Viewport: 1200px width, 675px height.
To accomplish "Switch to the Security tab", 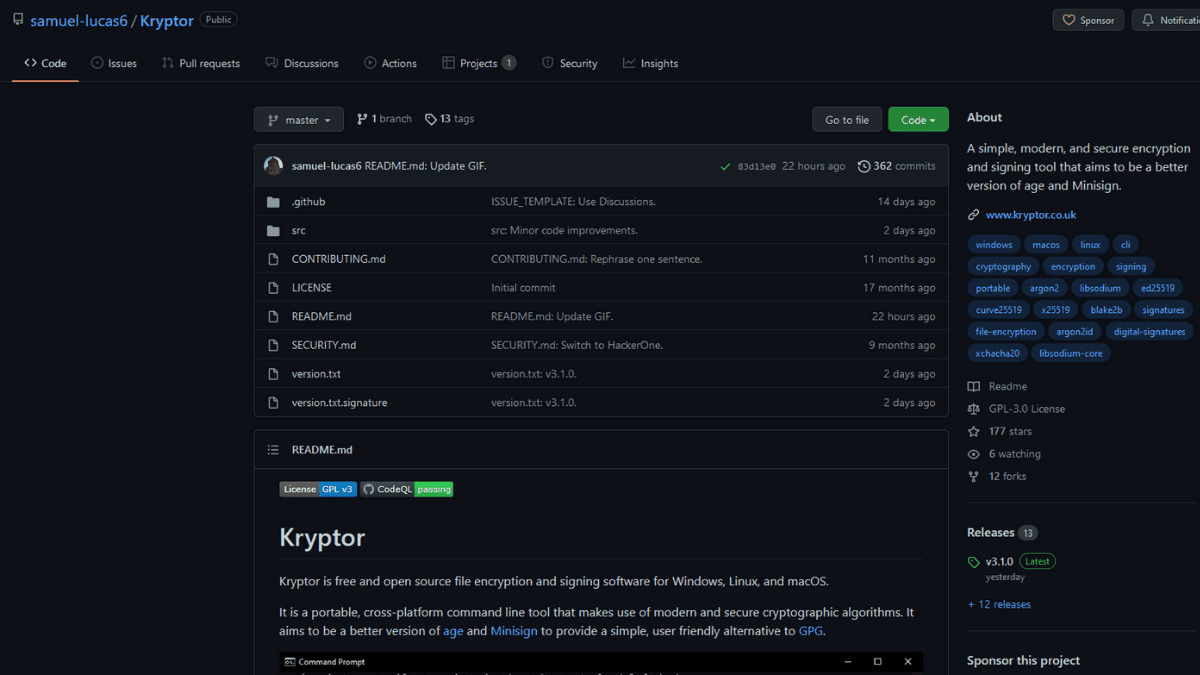I will [x=570, y=63].
